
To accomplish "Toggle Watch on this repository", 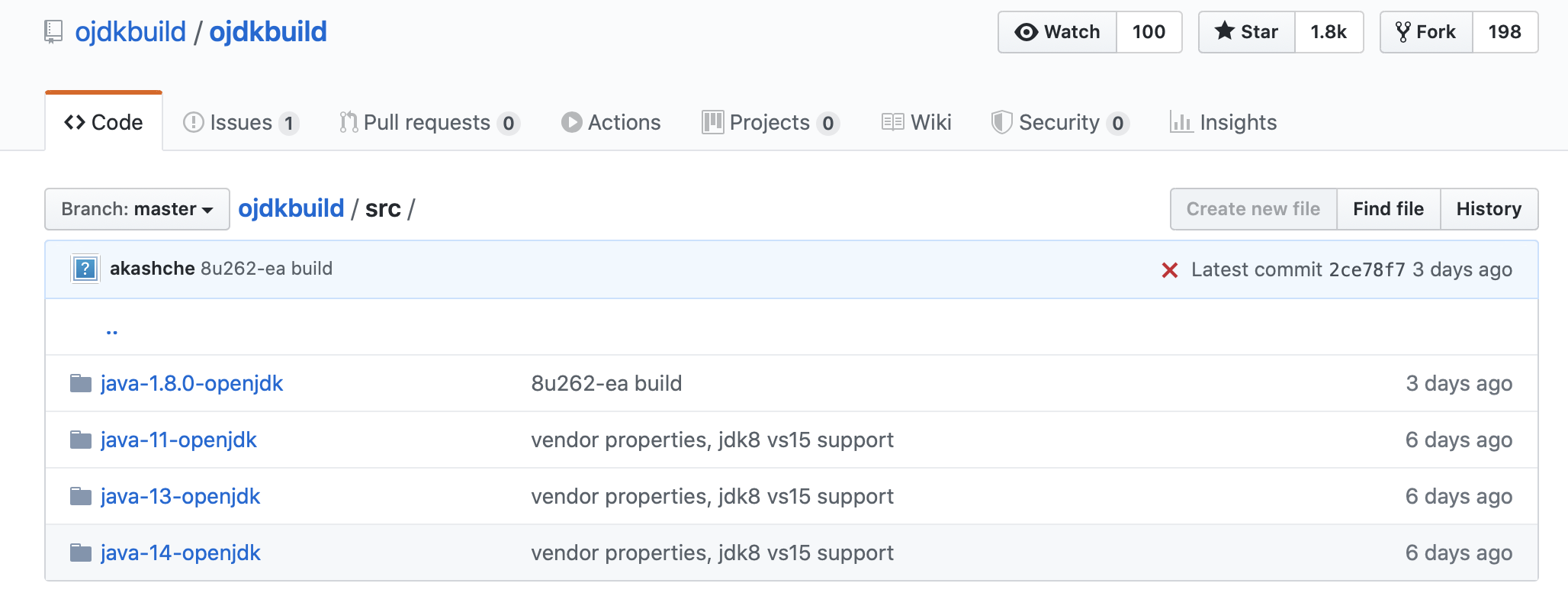I will coord(1057,32).
